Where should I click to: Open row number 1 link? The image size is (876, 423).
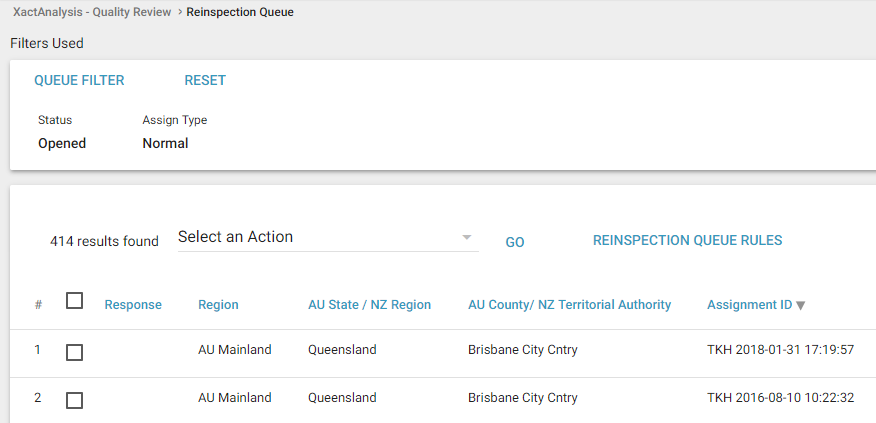(x=38, y=350)
